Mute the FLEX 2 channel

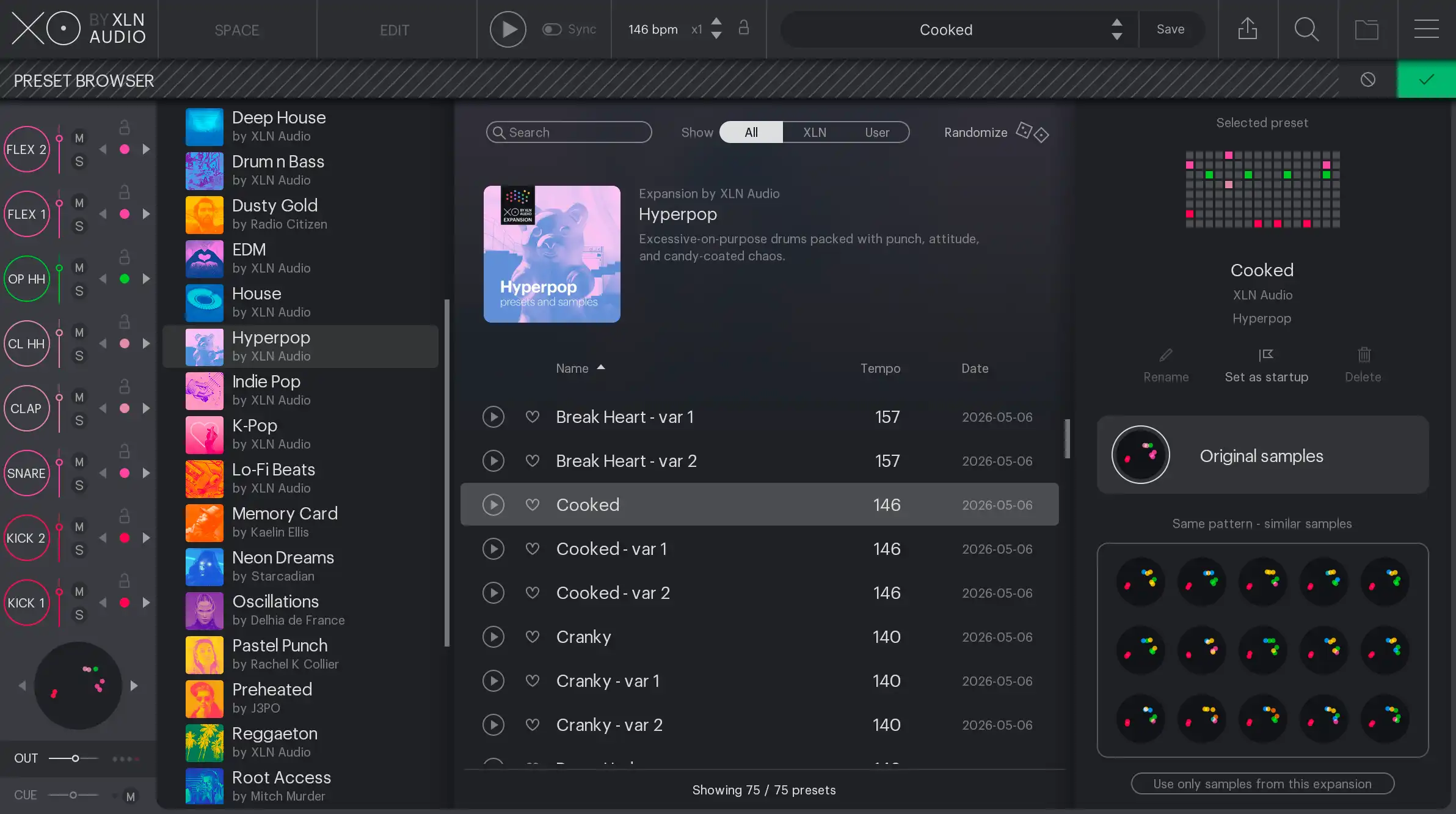click(x=79, y=138)
